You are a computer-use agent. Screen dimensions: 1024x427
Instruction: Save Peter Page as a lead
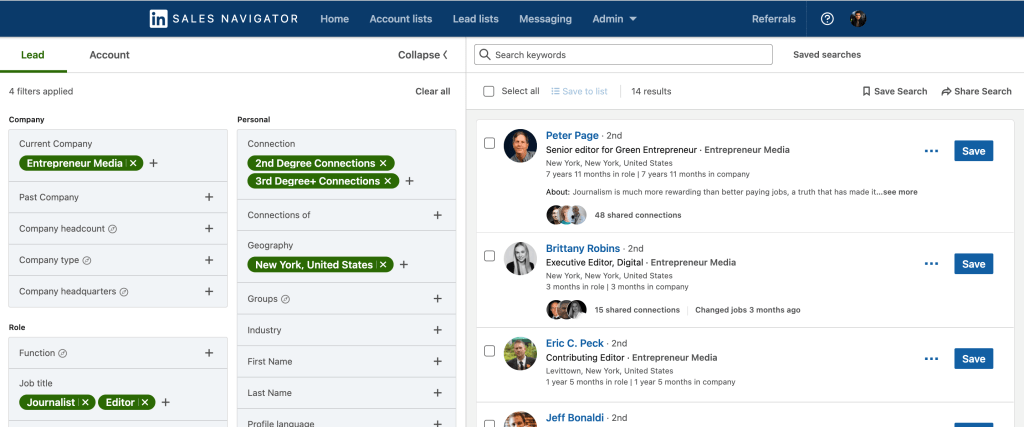click(x=973, y=151)
